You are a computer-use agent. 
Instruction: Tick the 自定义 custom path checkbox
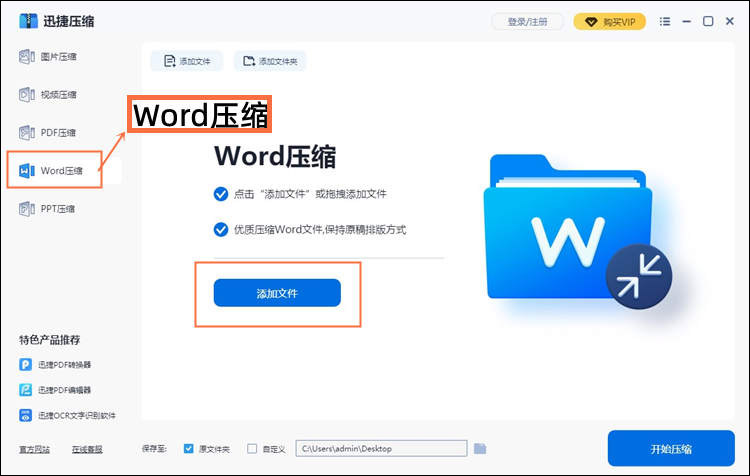252,449
